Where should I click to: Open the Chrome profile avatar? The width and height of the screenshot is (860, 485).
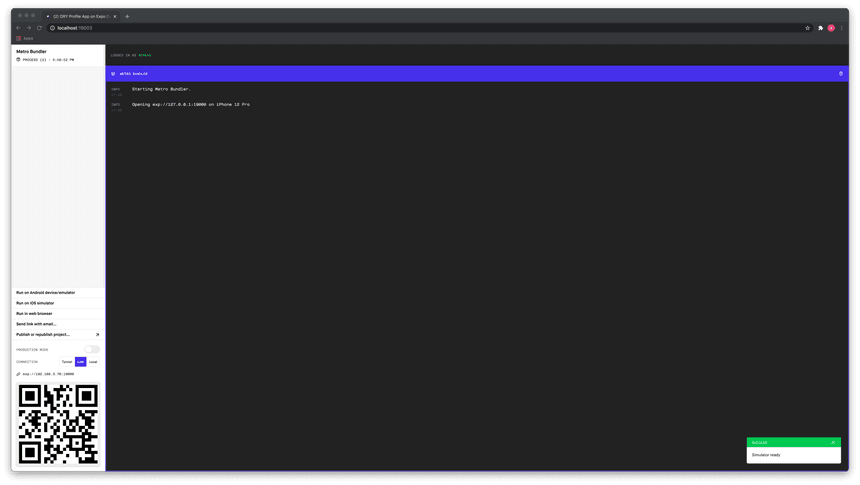coord(831,28)
